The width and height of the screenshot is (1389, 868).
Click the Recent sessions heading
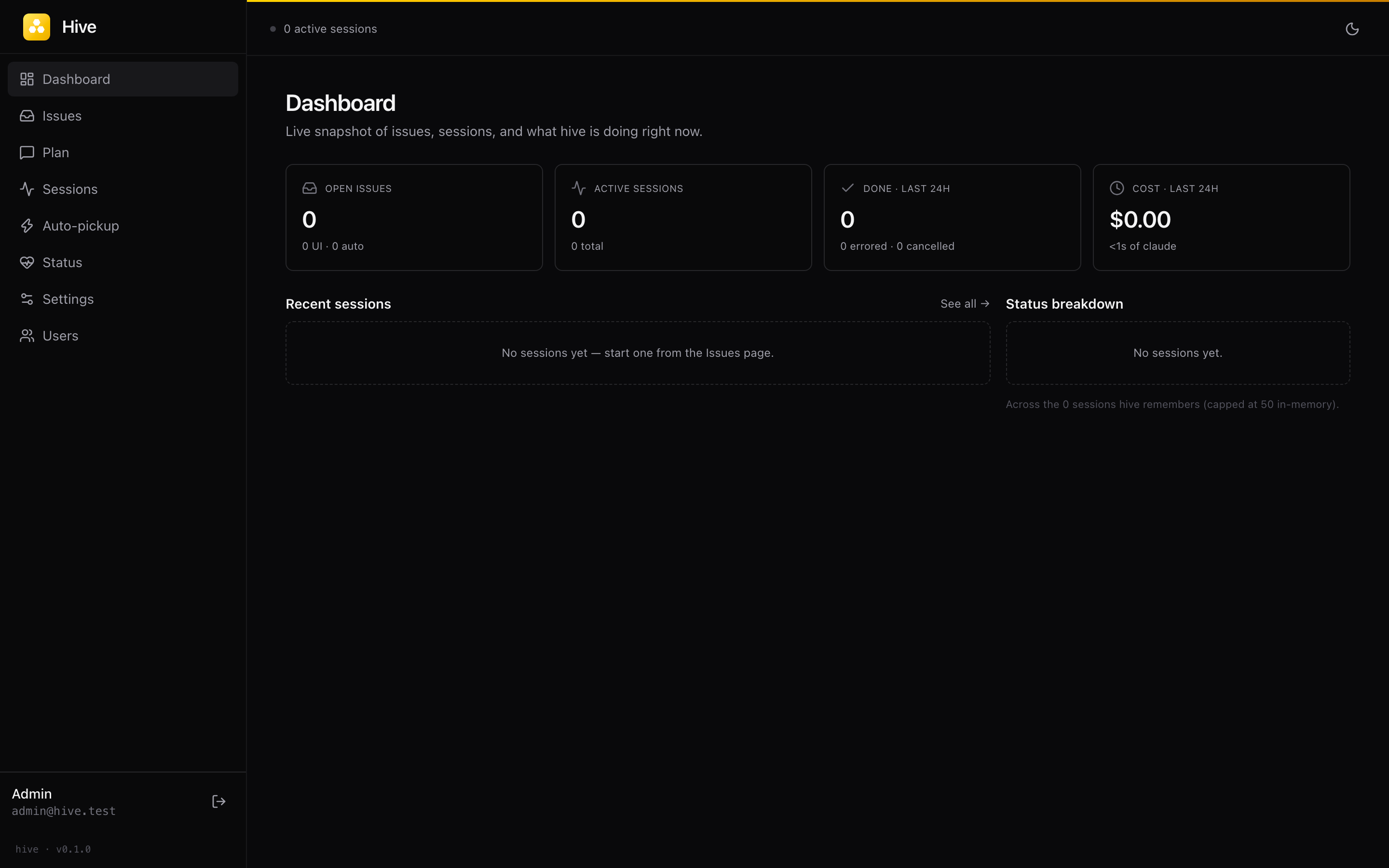[338, 304]
